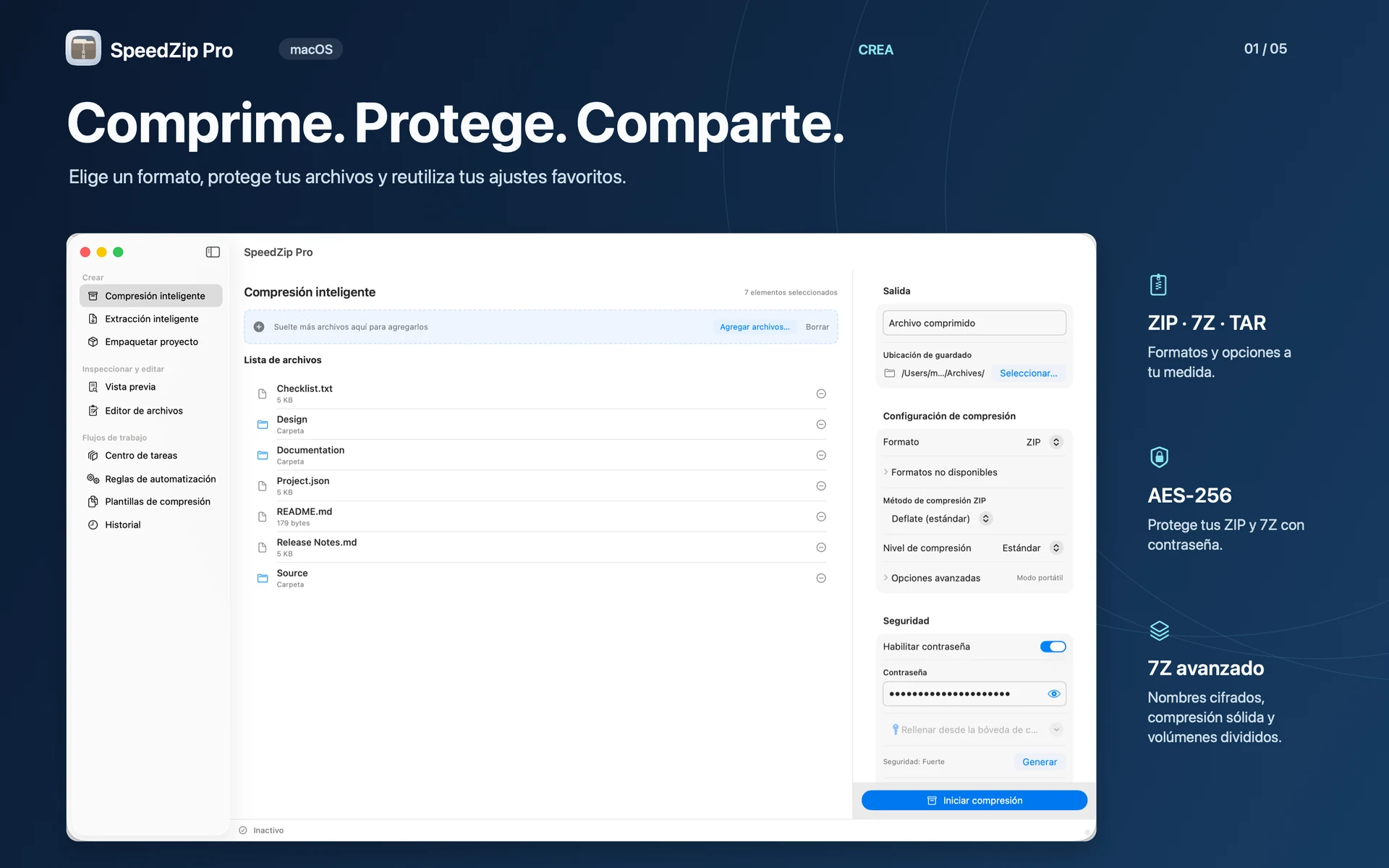Click the Contraseña password field

[x=974, y=694]
